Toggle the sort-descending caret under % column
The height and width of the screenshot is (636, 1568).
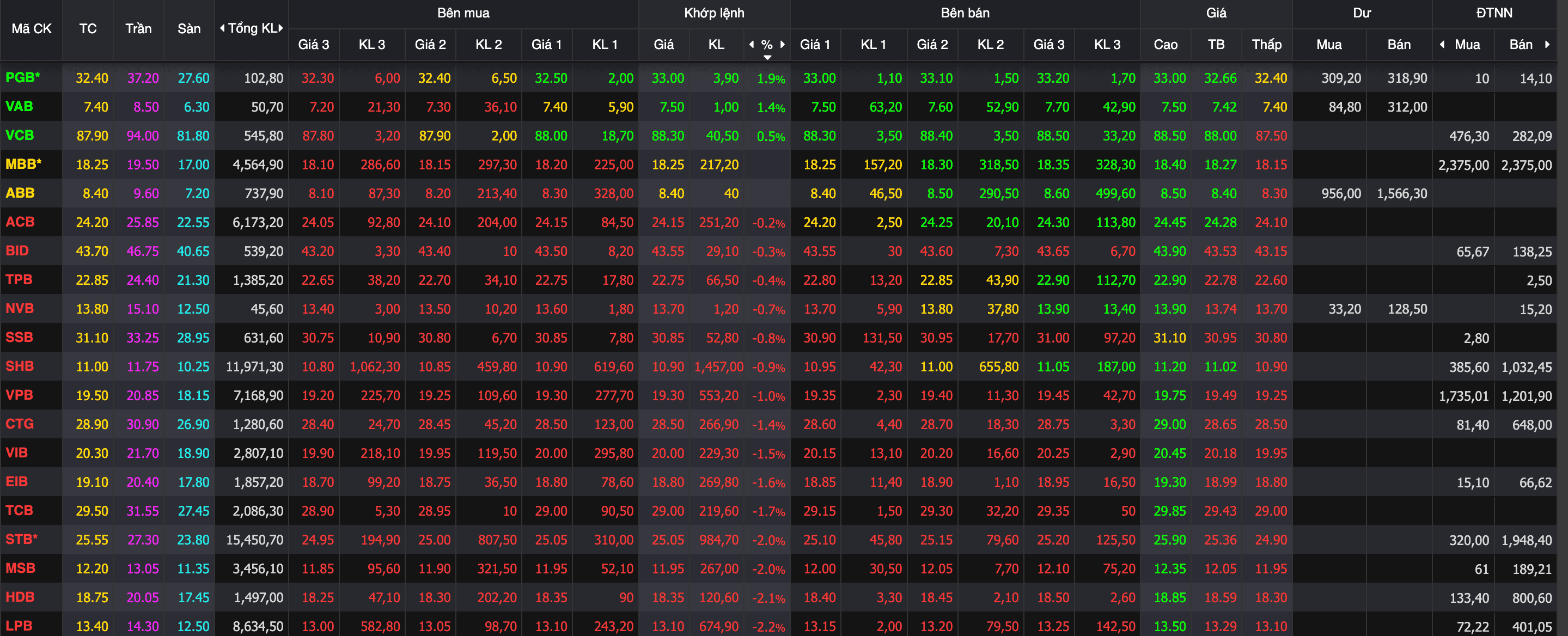pos(767,57)
